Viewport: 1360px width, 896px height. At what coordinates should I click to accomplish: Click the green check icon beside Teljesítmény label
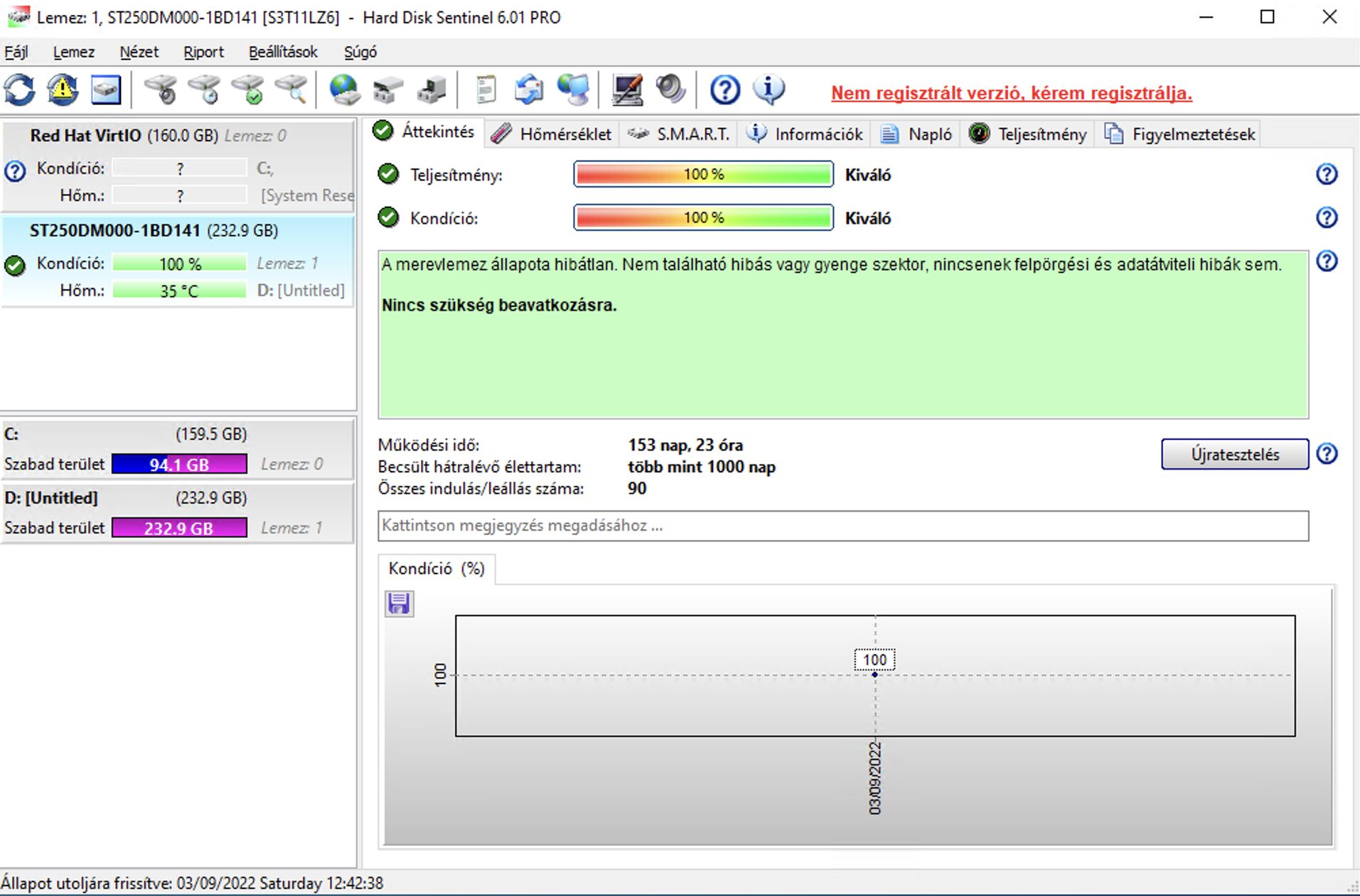[388, 174]
